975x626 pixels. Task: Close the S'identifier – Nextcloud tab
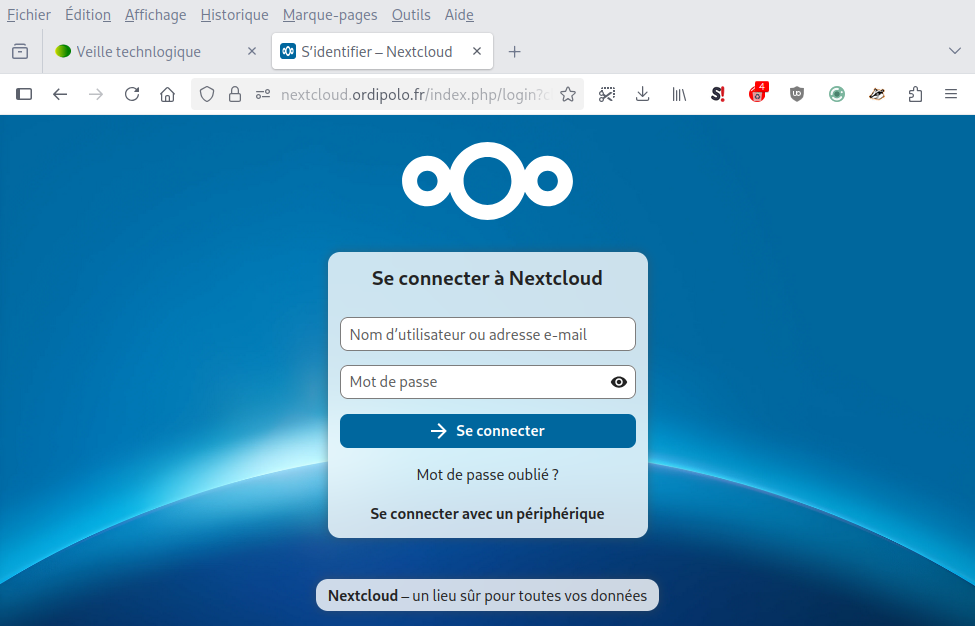[x=477, y=51]
